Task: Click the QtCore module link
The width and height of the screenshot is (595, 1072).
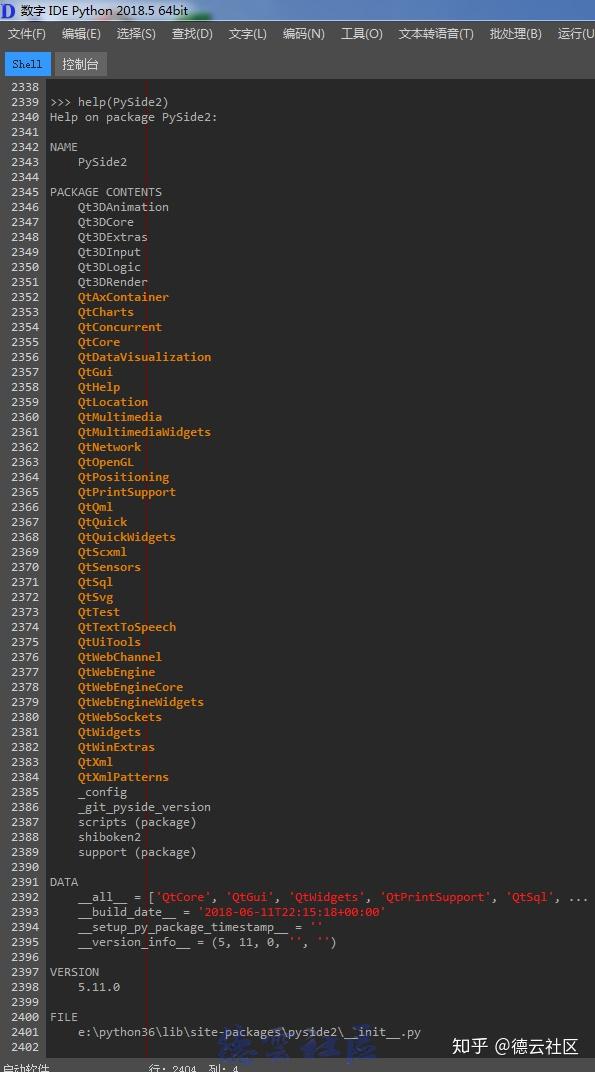Action: (x=94, y=342)
